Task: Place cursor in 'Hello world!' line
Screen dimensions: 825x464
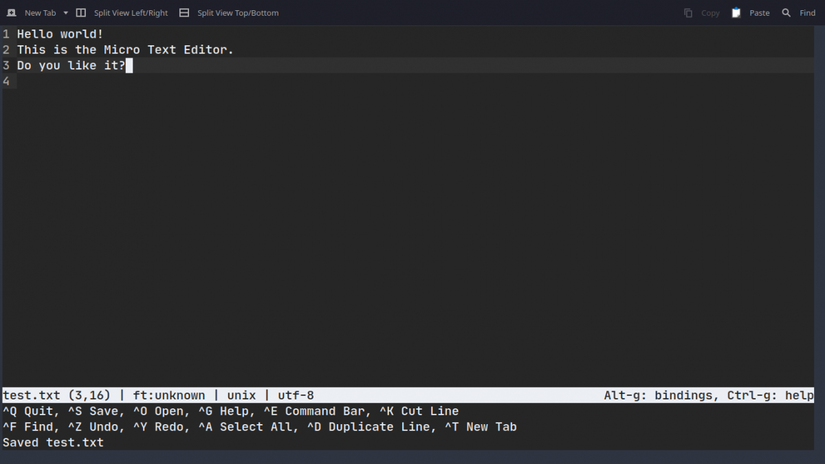Action: (60, 34)
